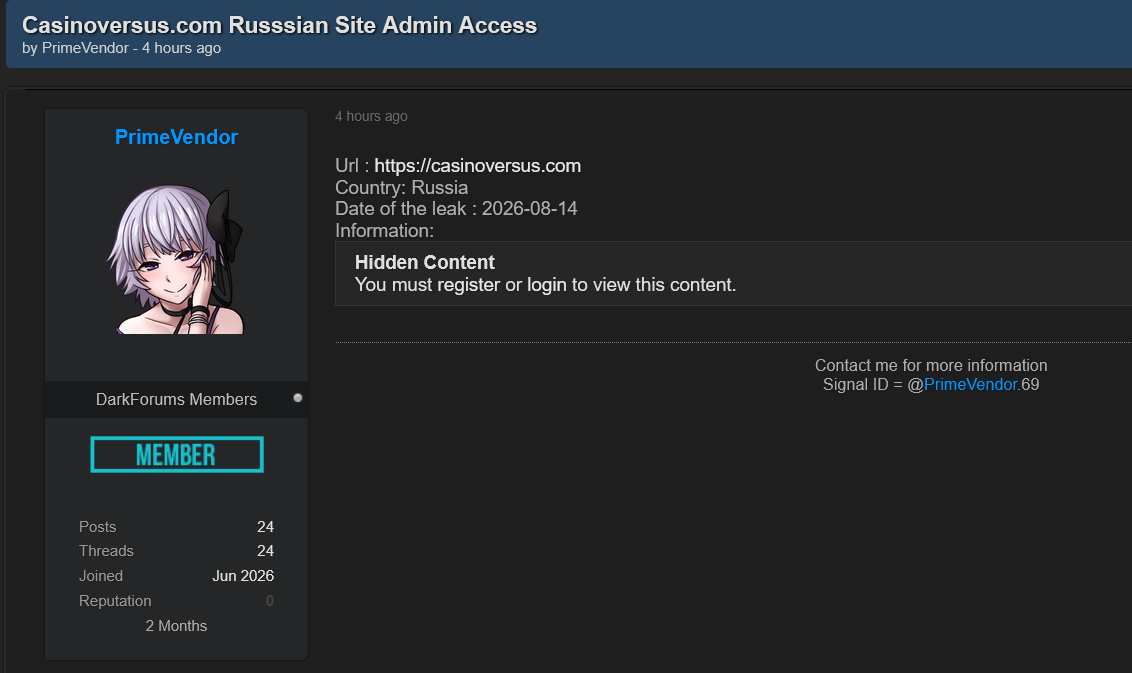The height and width of the screenshot is (673, 1132).
Task: Click PrimeVendor author name under thread title
Action: pos(85,48)
